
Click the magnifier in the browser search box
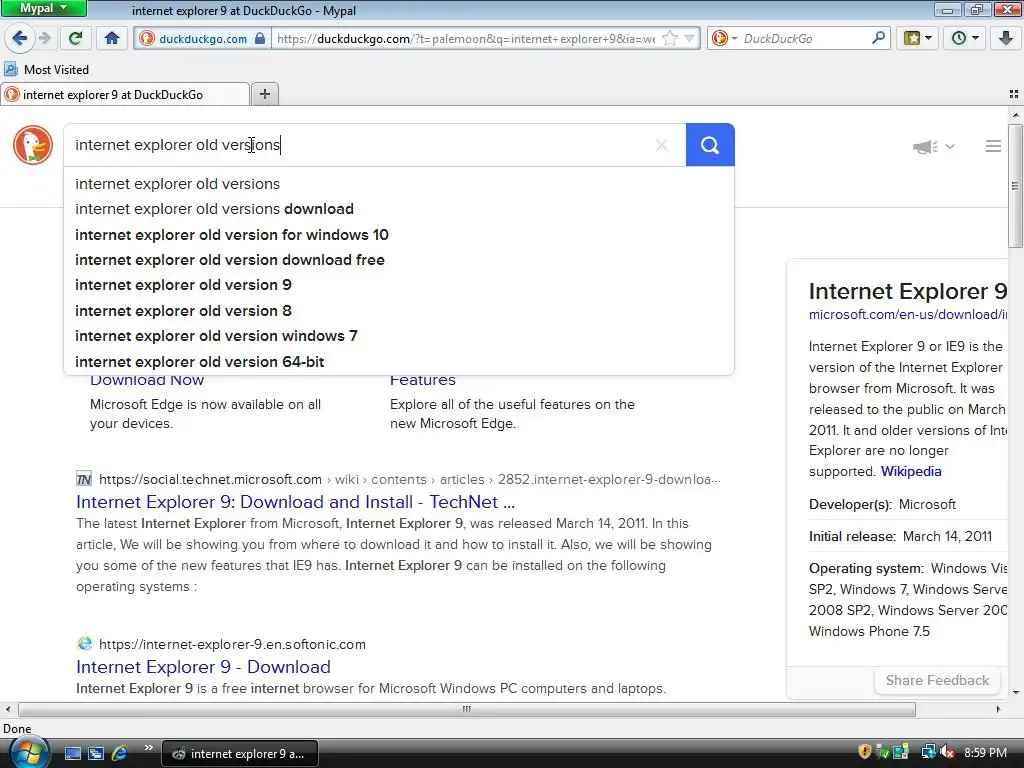tap(878, 38)
